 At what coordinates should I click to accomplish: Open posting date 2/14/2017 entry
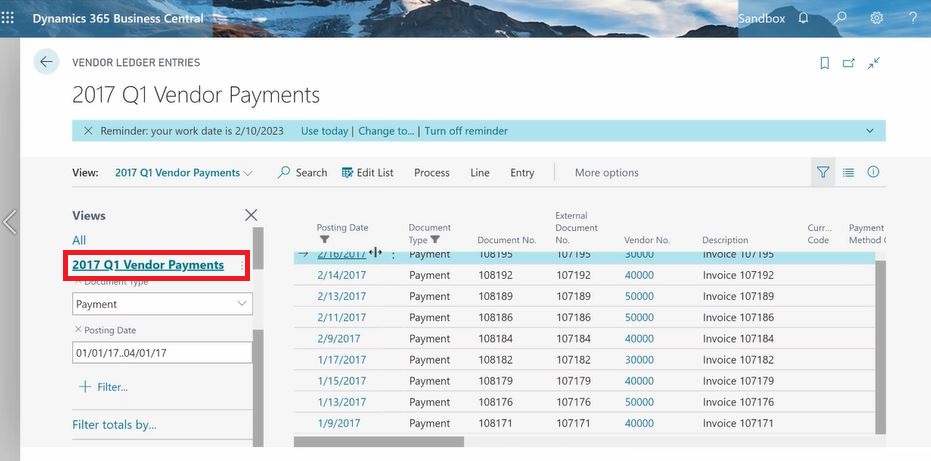pos(341,275)
